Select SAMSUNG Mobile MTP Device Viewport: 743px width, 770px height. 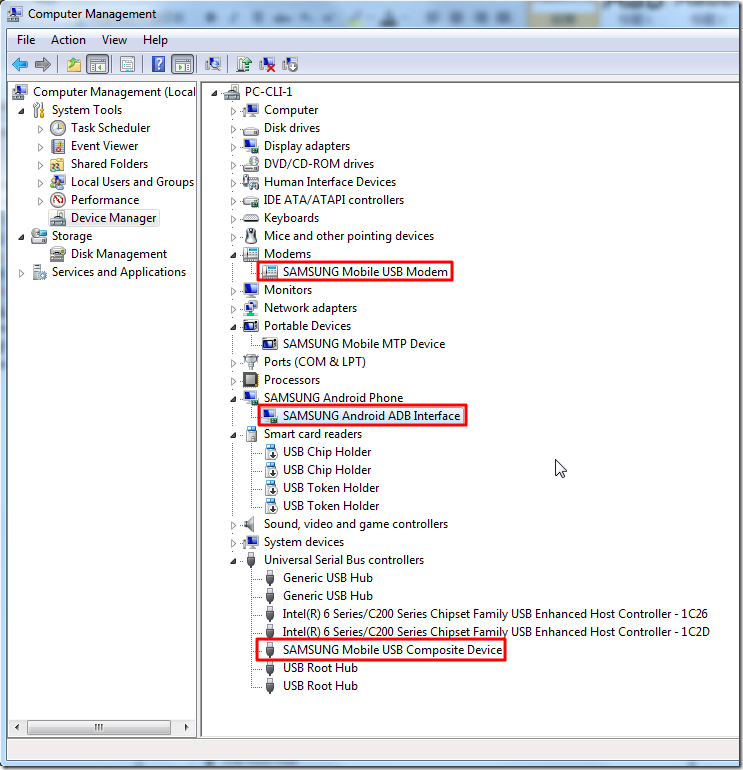(x=364, y=344)
